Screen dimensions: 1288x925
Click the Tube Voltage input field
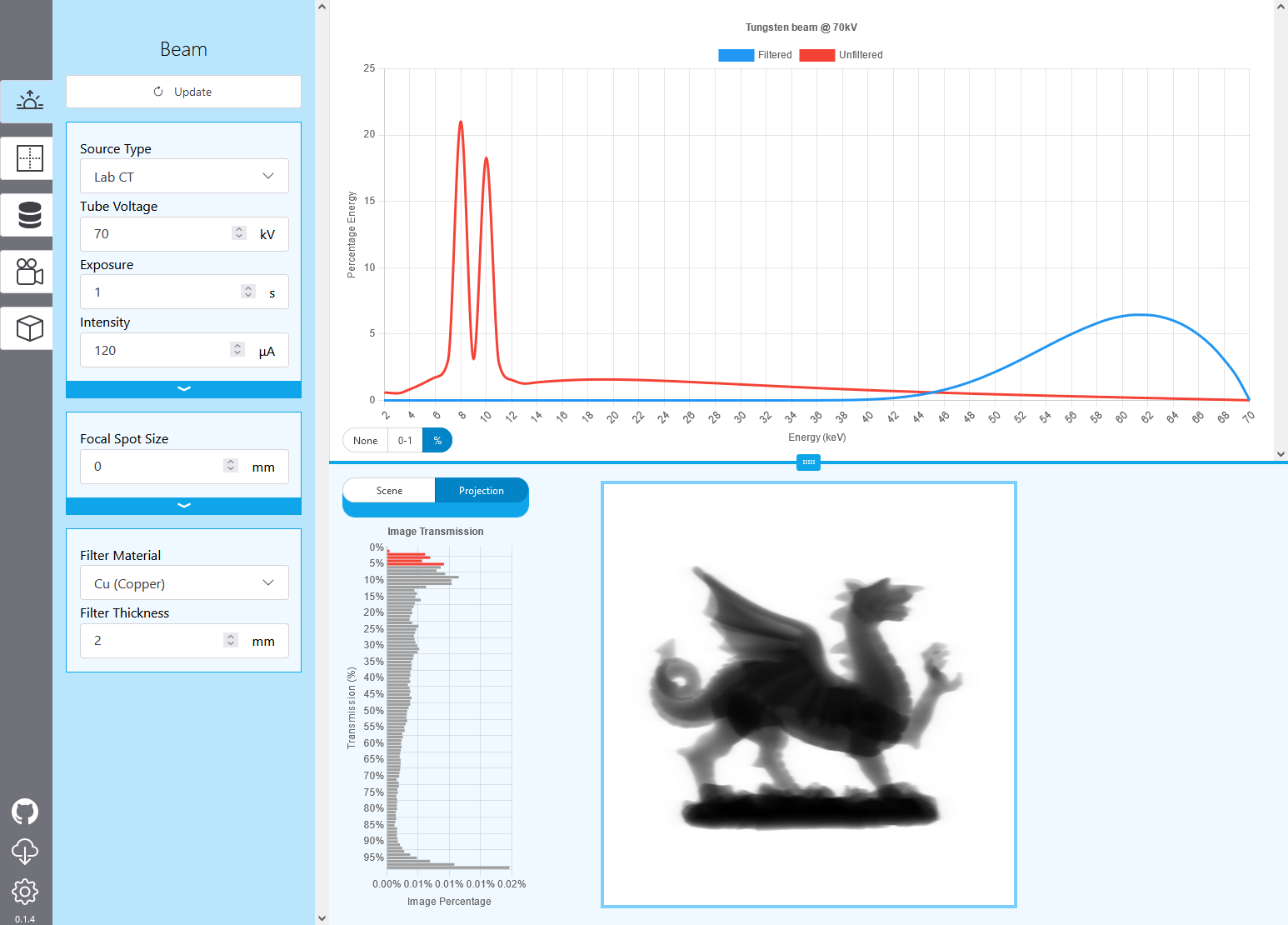point(184,234)
